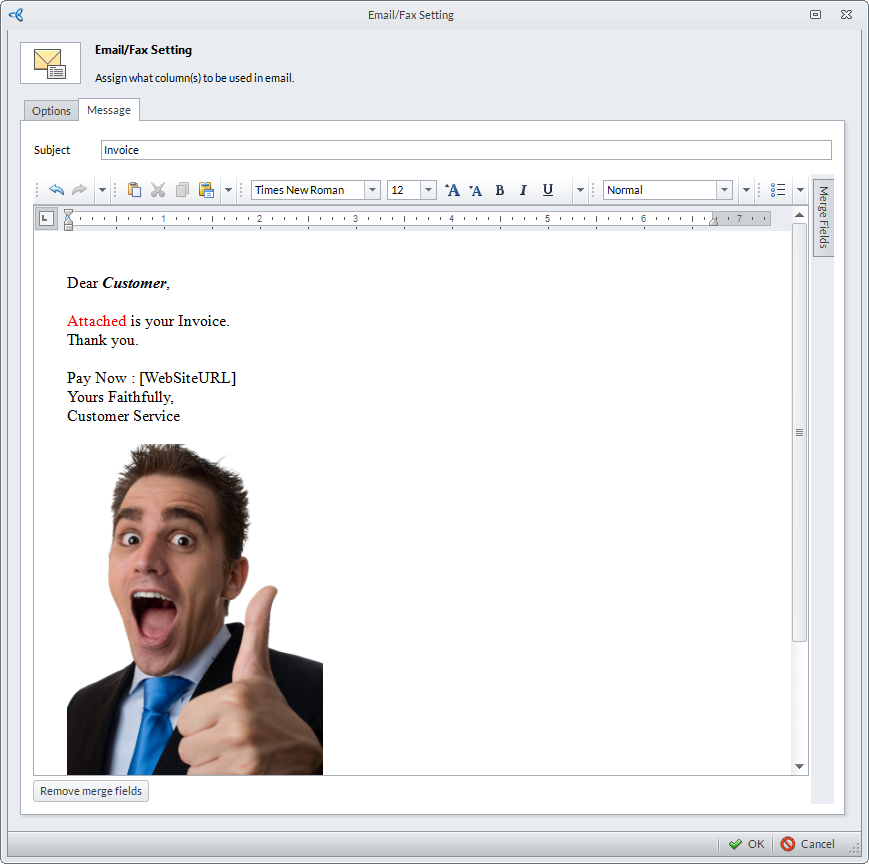Open the Normal style dropdown

click(724, 190)
